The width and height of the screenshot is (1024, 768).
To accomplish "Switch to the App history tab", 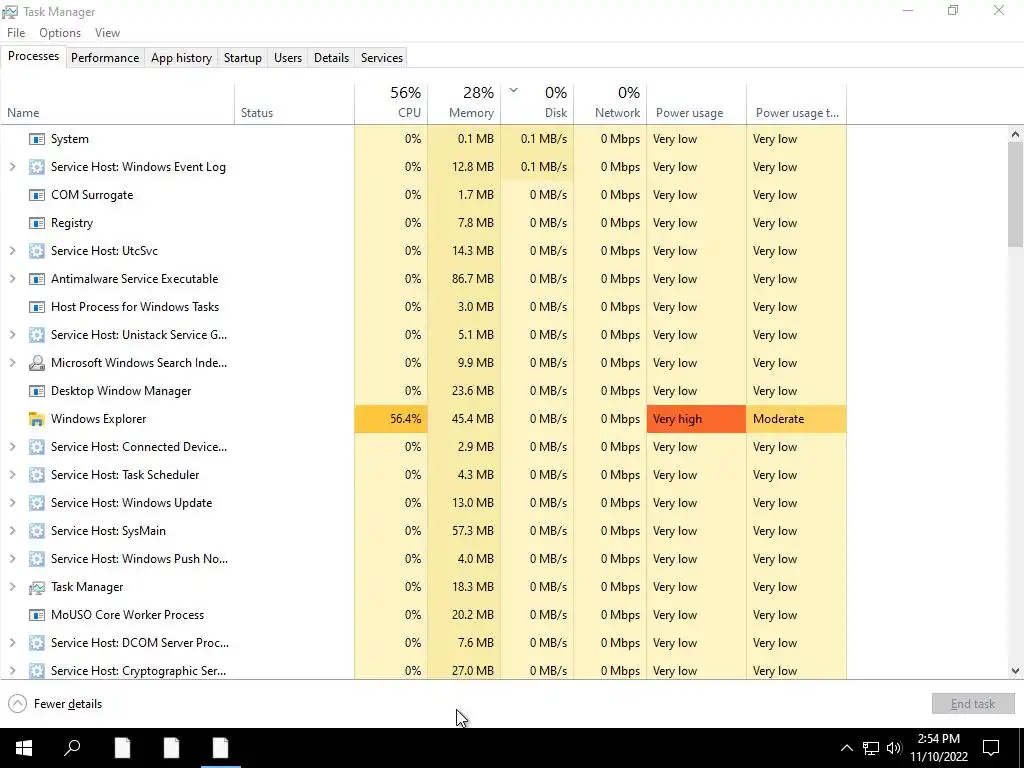I will pyautogui.click(x=182, y=57).
